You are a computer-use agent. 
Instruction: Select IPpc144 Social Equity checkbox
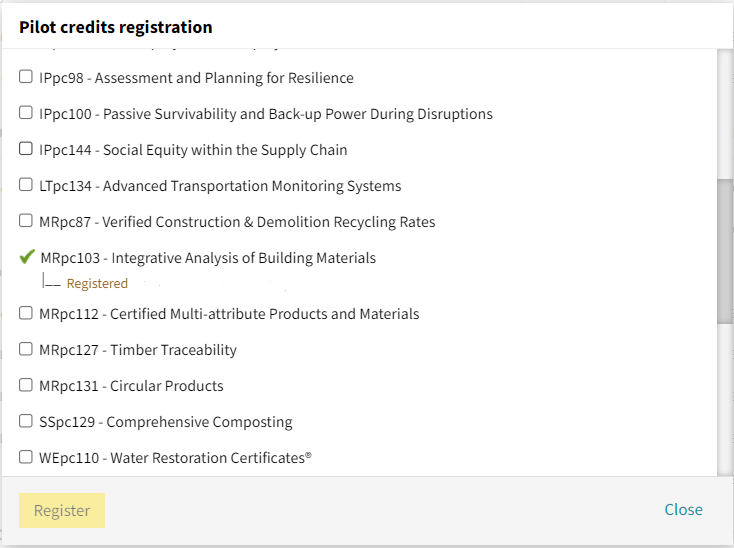click(26, 148)
